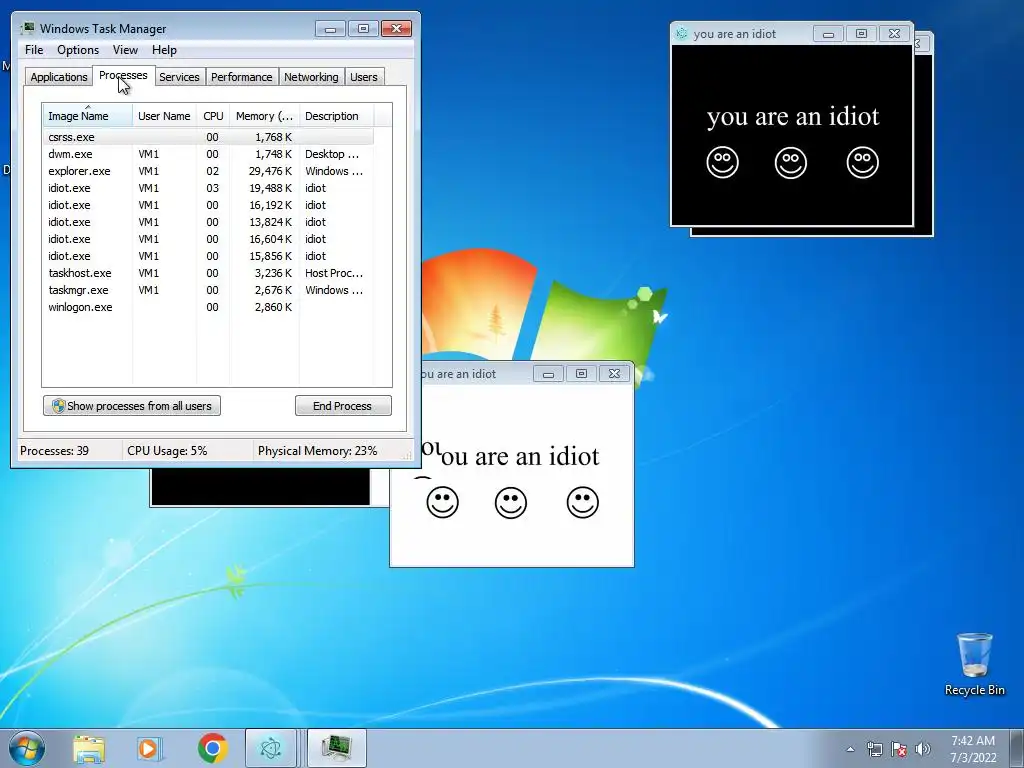Click the black idiot window's title icon
This screenshot has width=1024, height=768.
[x=682, y=33]
